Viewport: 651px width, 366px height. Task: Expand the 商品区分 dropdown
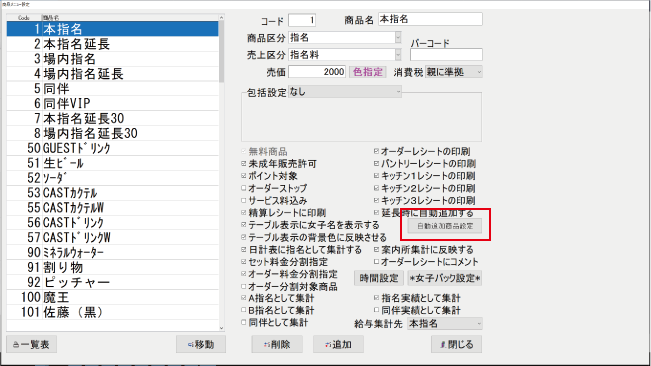pos(398,38)
